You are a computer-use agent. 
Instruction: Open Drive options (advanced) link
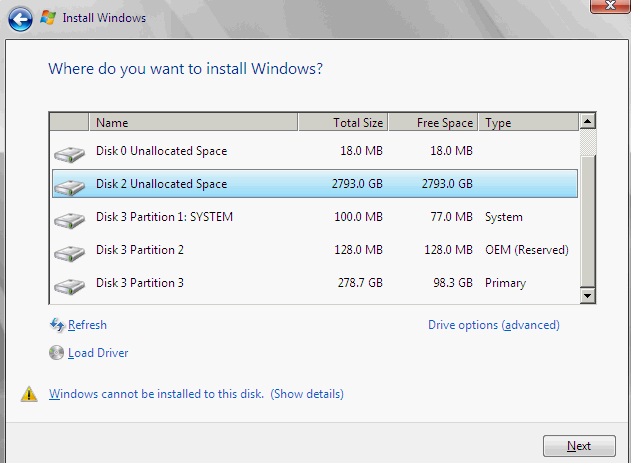pyautogui.click(x=493, y=325)
